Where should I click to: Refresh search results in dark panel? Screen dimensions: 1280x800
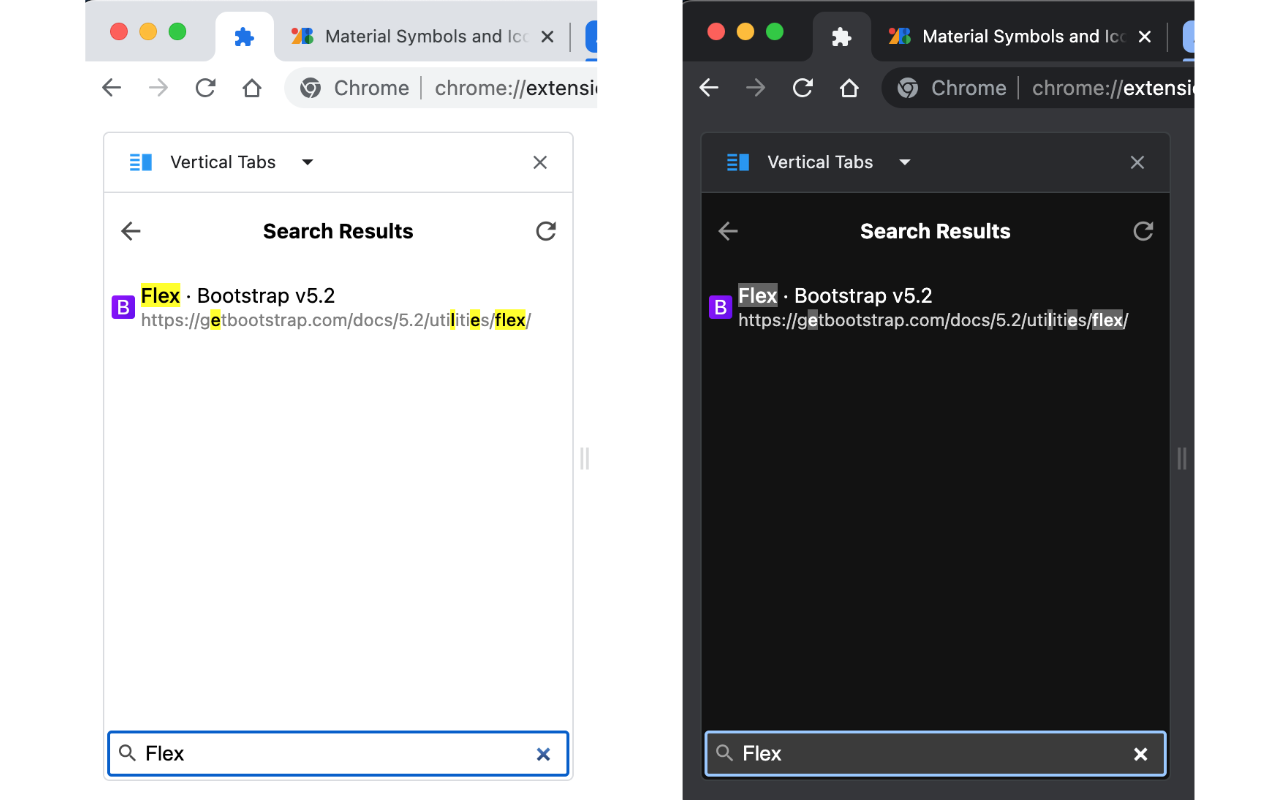coord(1143,231)
